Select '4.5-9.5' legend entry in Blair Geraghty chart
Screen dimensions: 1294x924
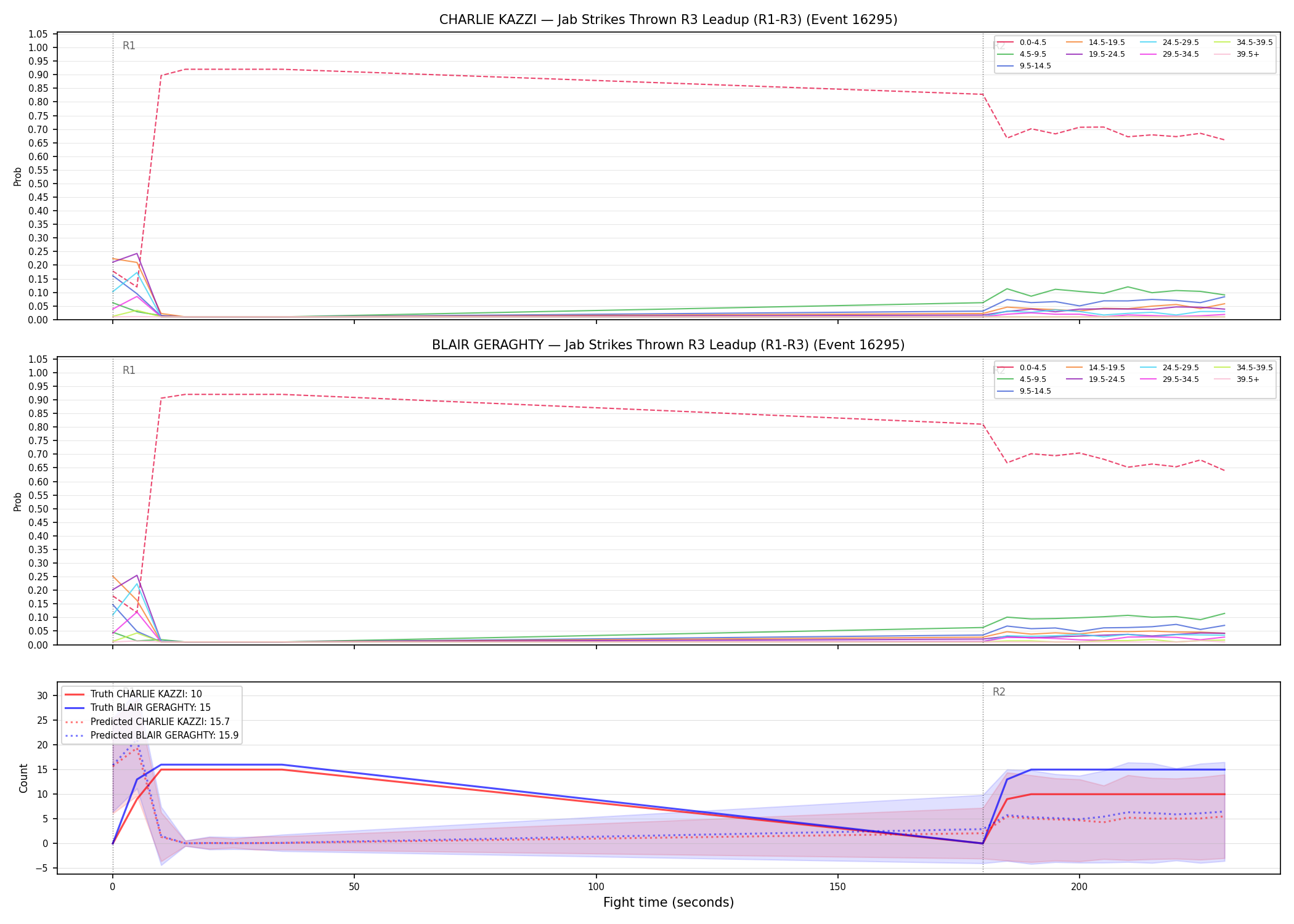point(1022,379)
